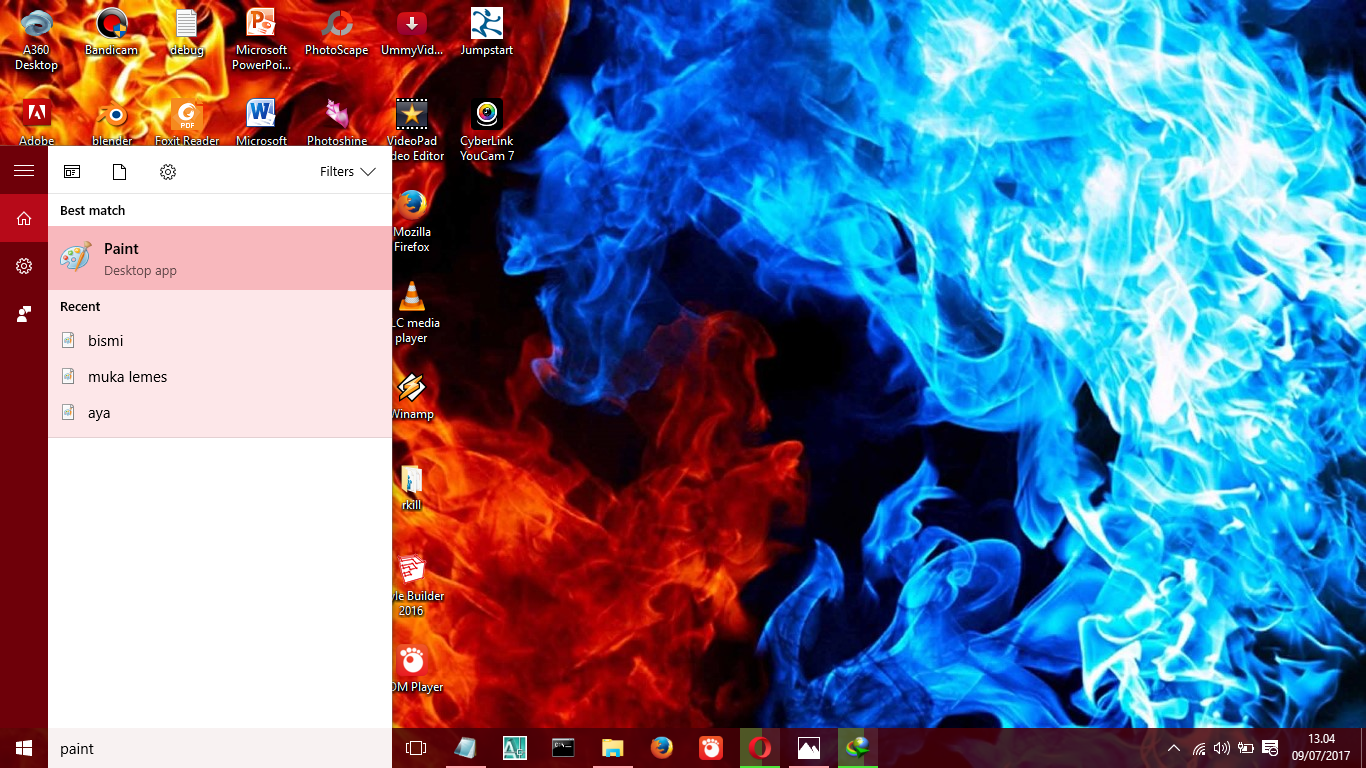Viewport: 1366px width, 768px height.
Task: Open Firefox from the taskbar
Action: (661, 748)
